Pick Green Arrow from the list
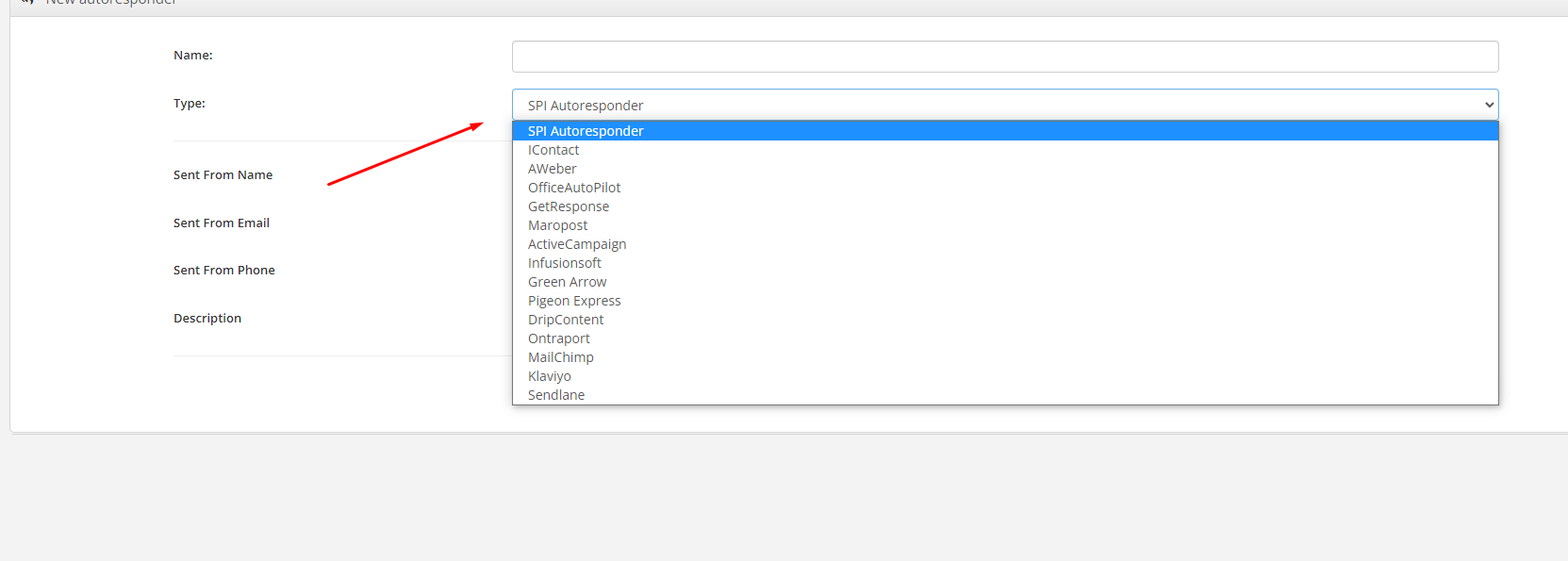 point(1005,282)
